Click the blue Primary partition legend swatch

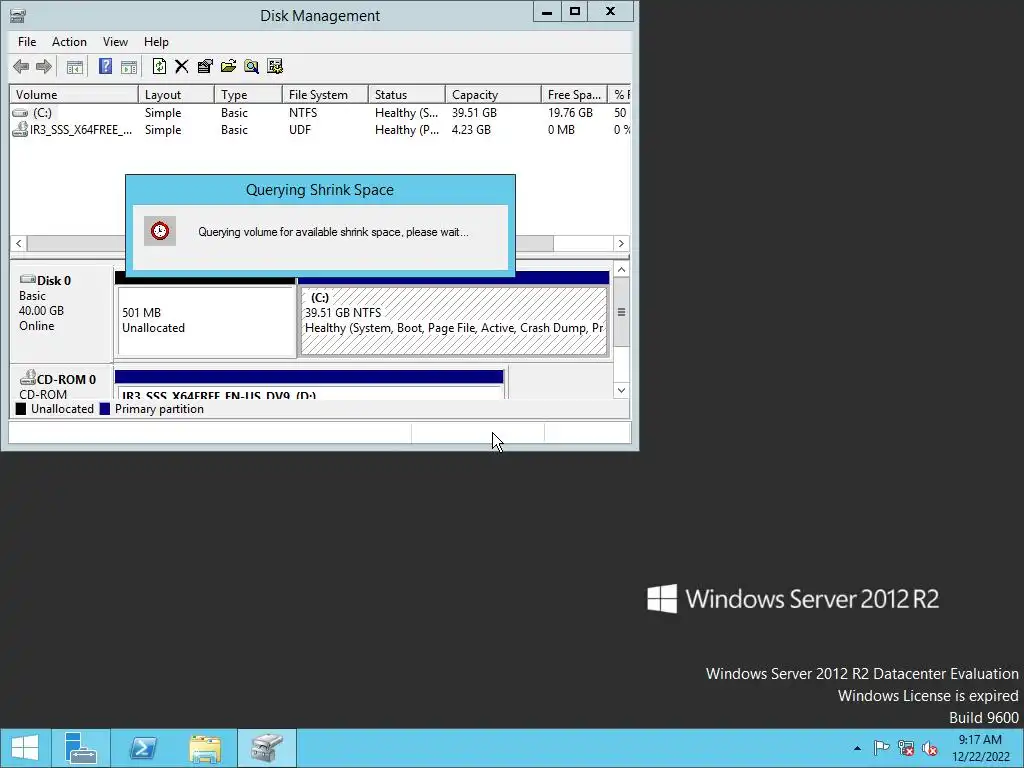tap(104, 409)
